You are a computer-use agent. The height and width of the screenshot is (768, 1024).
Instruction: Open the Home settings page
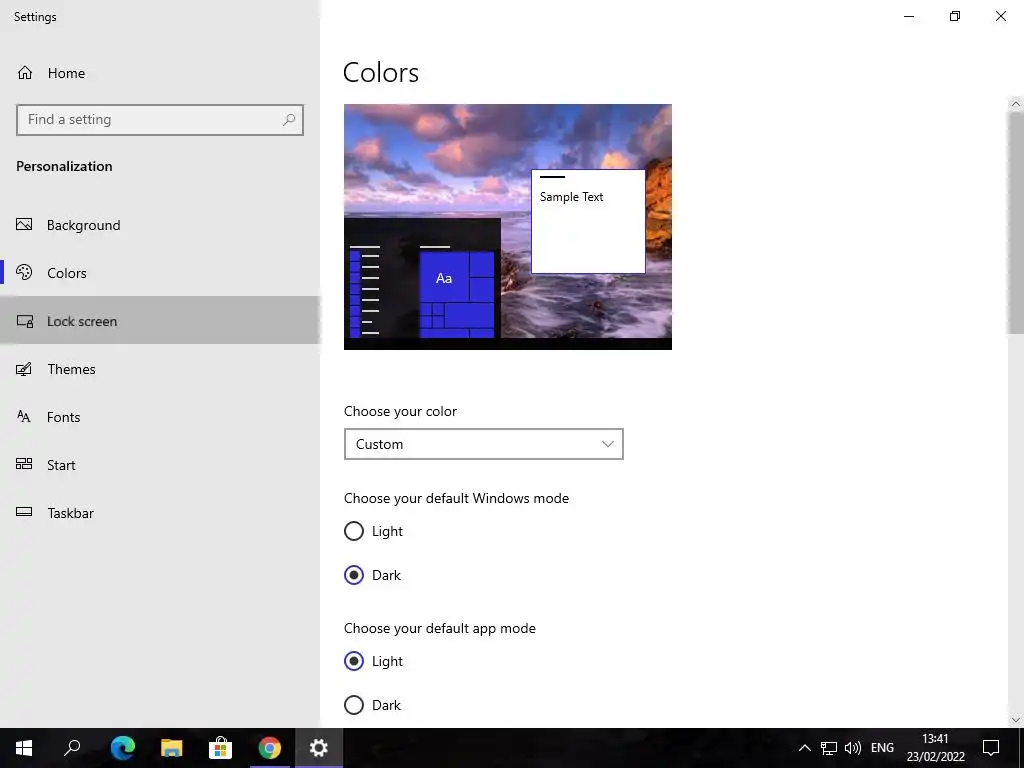pos(160,73)
